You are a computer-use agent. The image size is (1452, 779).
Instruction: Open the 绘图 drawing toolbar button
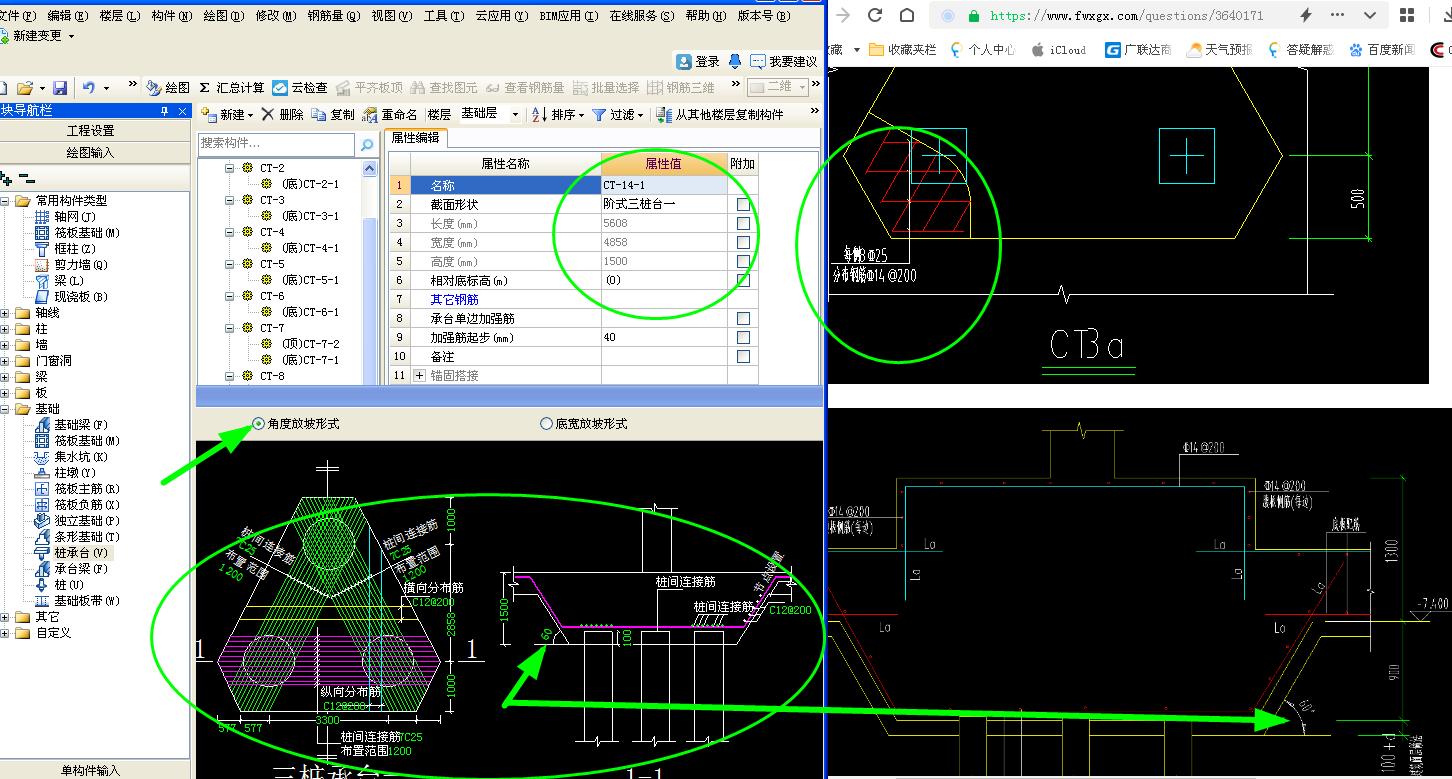168,88
